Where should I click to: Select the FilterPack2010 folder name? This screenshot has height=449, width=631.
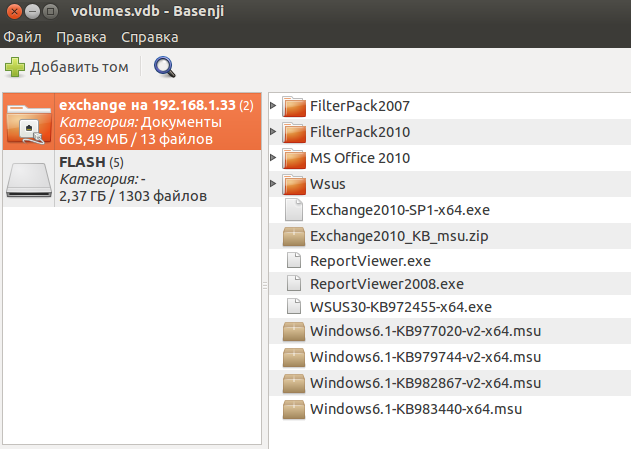point(360,132)
